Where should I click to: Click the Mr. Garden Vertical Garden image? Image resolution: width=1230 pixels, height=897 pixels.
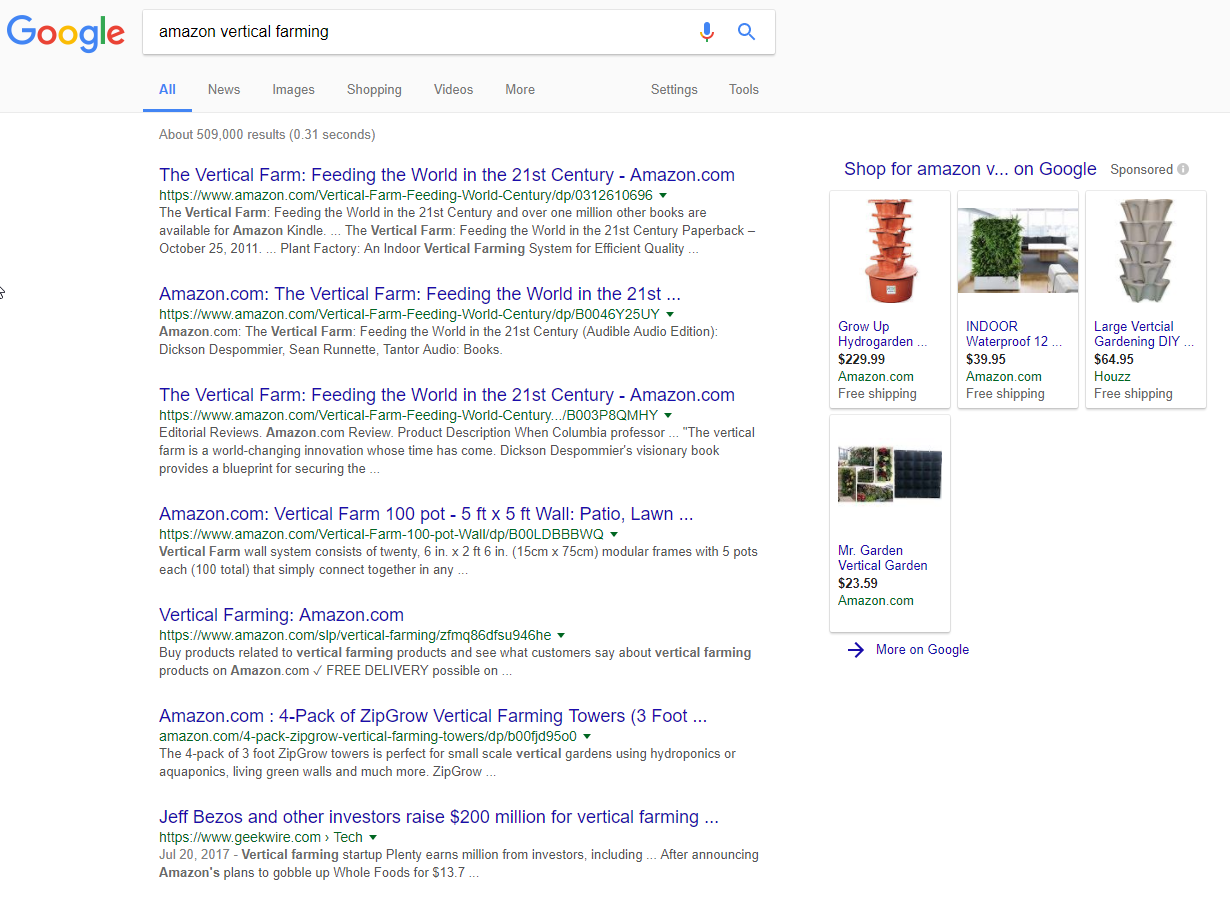[x=890, y=475]
